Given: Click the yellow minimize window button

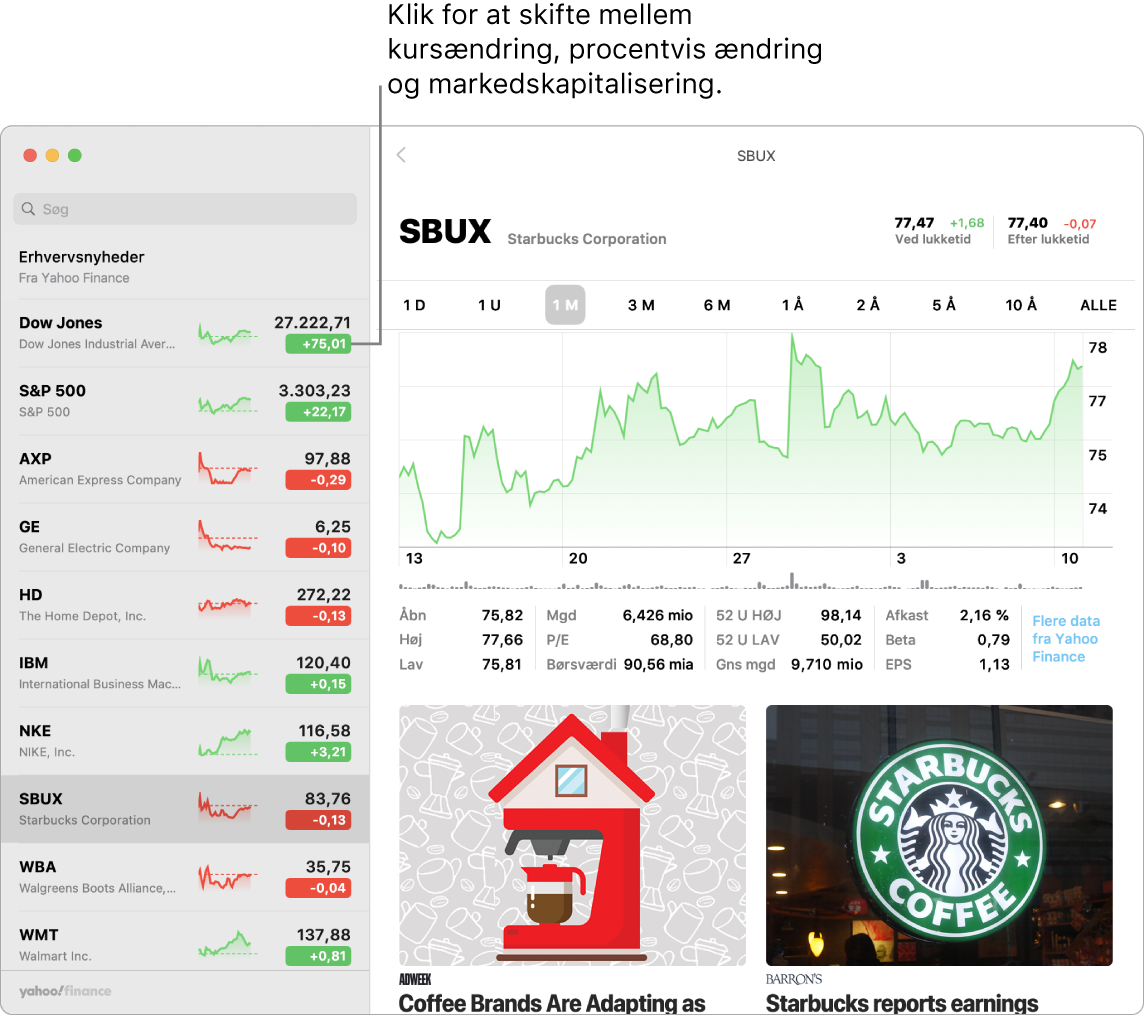Looking at the screenshot, I should [53, 155].
